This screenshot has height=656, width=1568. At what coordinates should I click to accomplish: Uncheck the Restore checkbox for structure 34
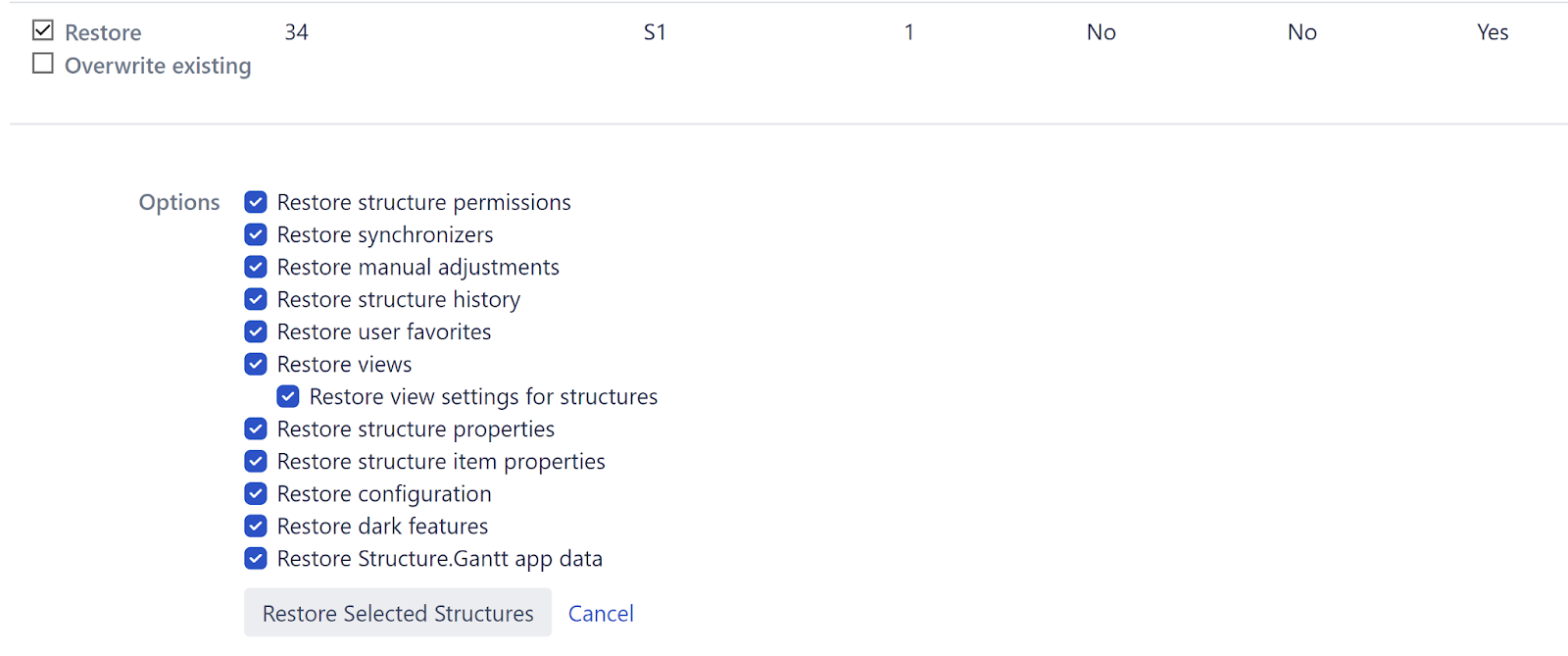(x=43, y=30)
